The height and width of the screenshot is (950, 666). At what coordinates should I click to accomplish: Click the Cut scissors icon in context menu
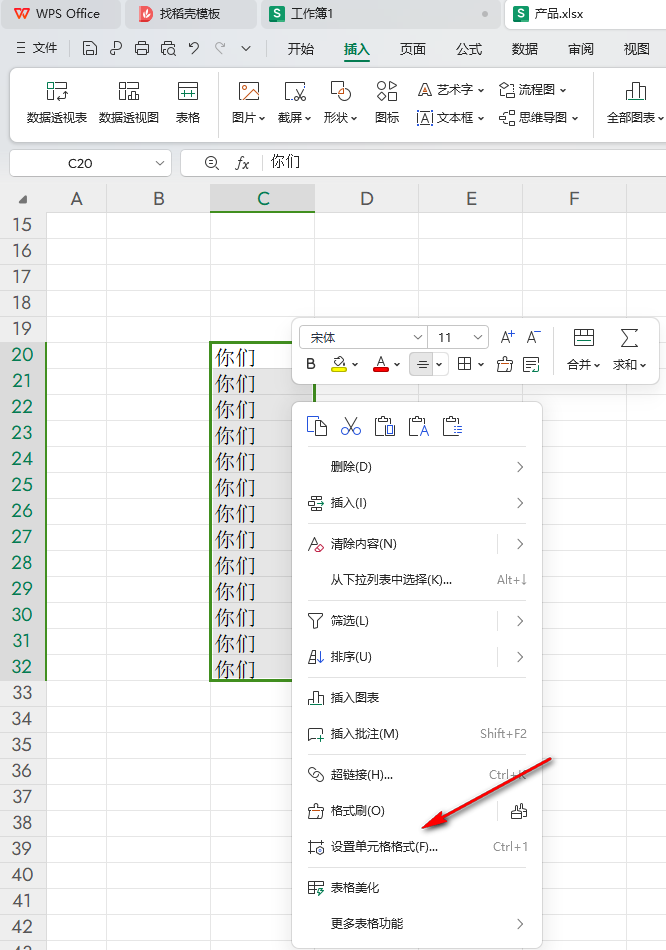(x=351, y=426)
